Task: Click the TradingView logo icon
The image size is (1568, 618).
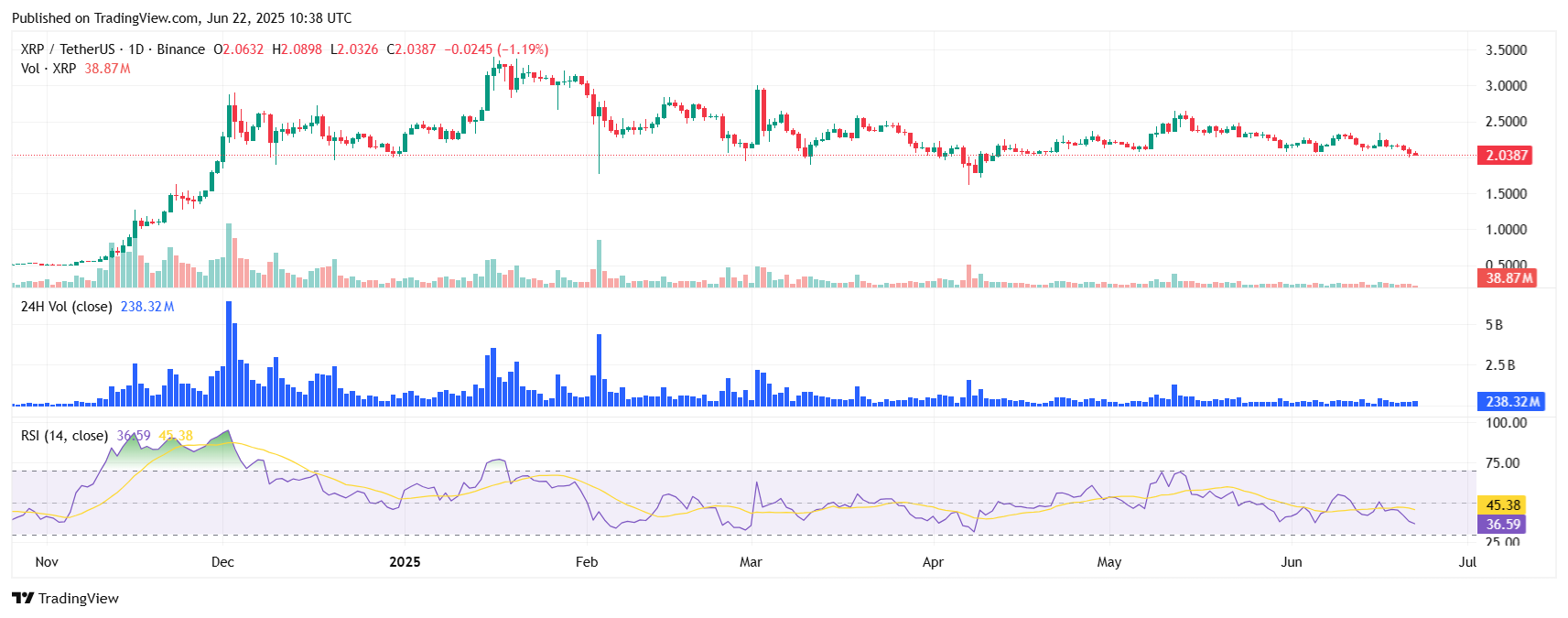Action: [23, 598]
